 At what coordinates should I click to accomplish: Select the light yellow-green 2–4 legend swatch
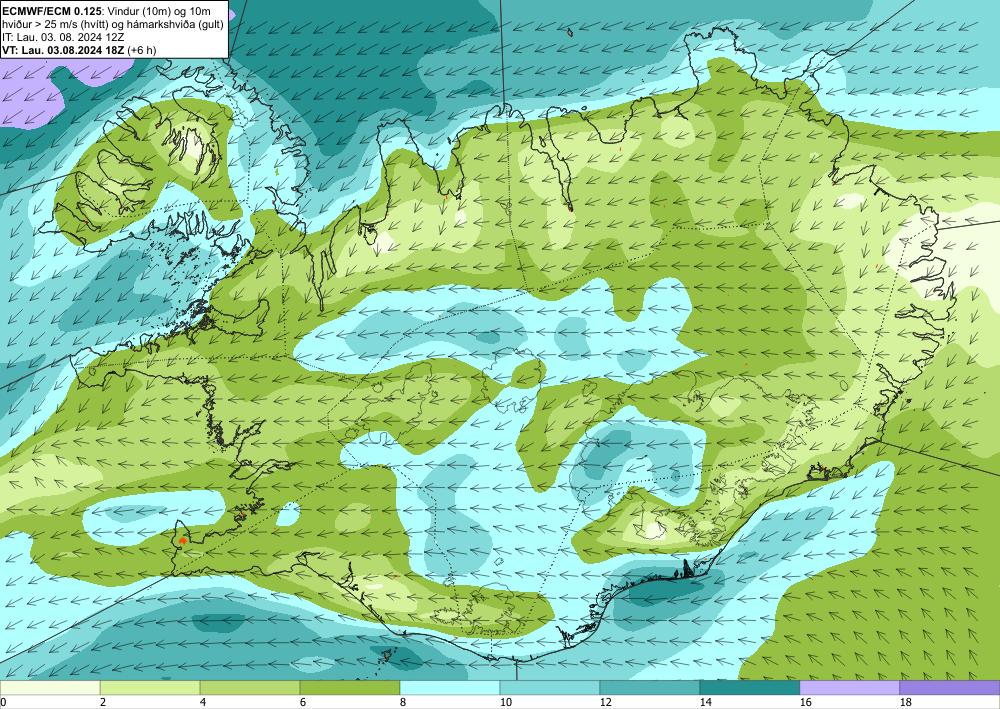click(x=150, y=687)
